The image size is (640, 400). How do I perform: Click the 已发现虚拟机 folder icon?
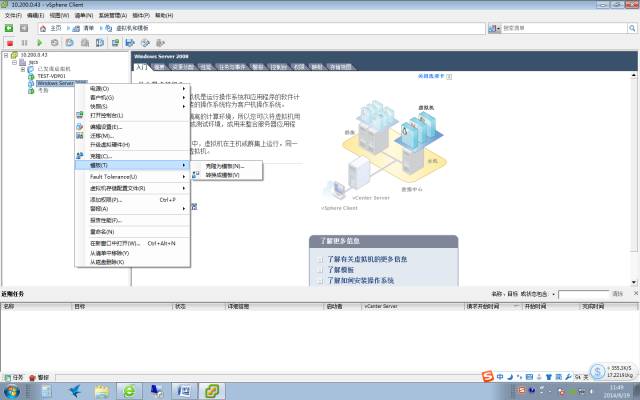click(31, 69)
